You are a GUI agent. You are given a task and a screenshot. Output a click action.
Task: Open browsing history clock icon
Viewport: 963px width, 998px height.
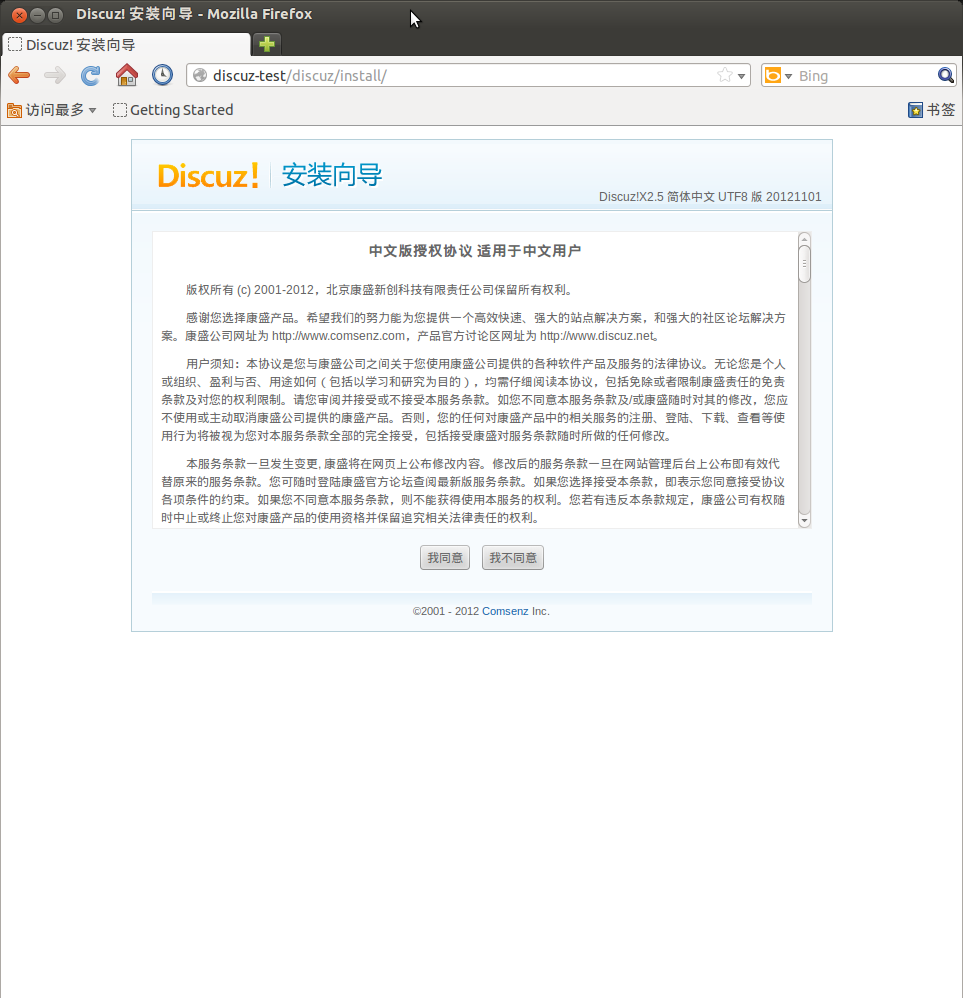(162, 75)
